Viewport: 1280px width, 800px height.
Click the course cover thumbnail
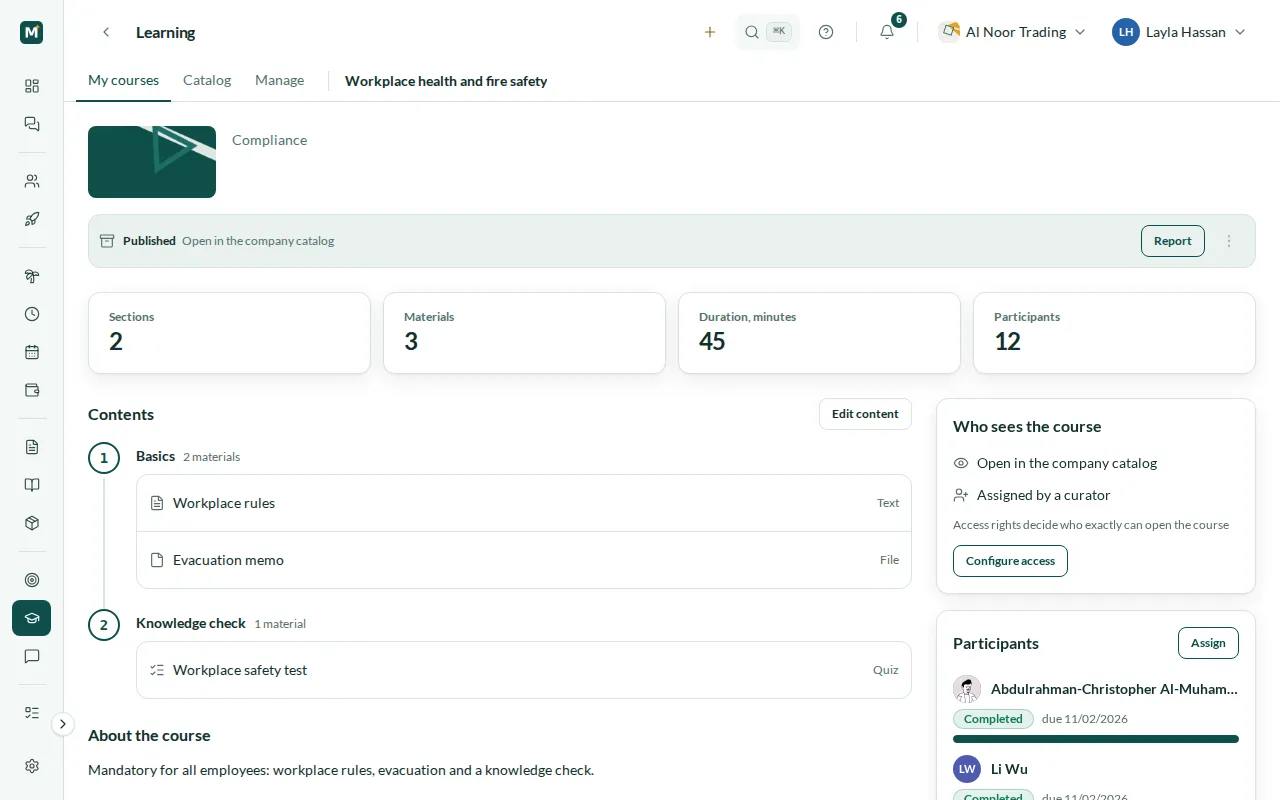tap(152, 162)
